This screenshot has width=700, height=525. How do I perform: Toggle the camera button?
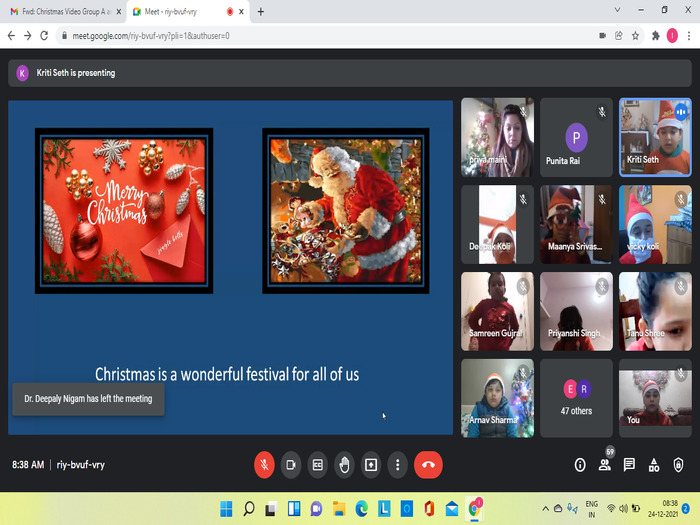point(291,465)
